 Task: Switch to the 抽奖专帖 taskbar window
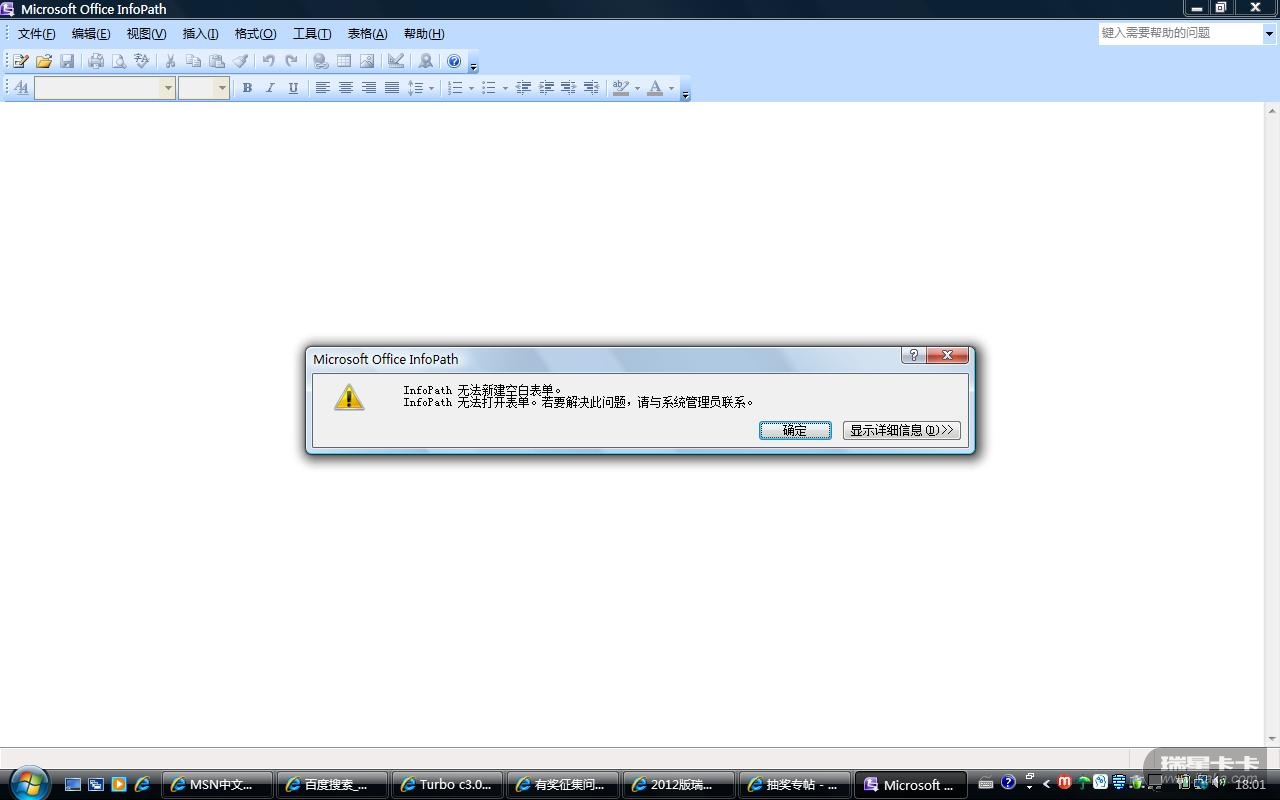[x=795, y=785]
